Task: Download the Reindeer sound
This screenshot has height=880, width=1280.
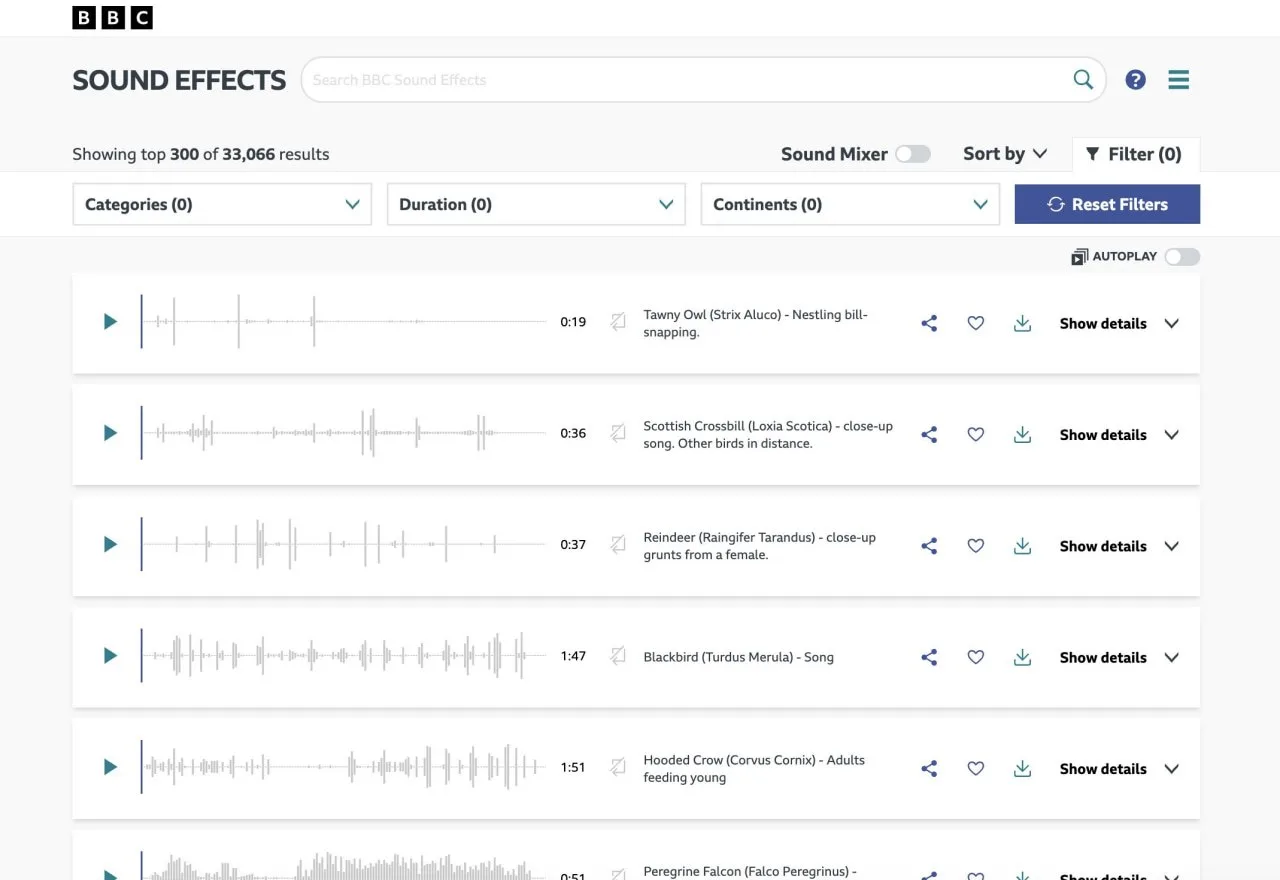Action: (x=1022, y=546)
